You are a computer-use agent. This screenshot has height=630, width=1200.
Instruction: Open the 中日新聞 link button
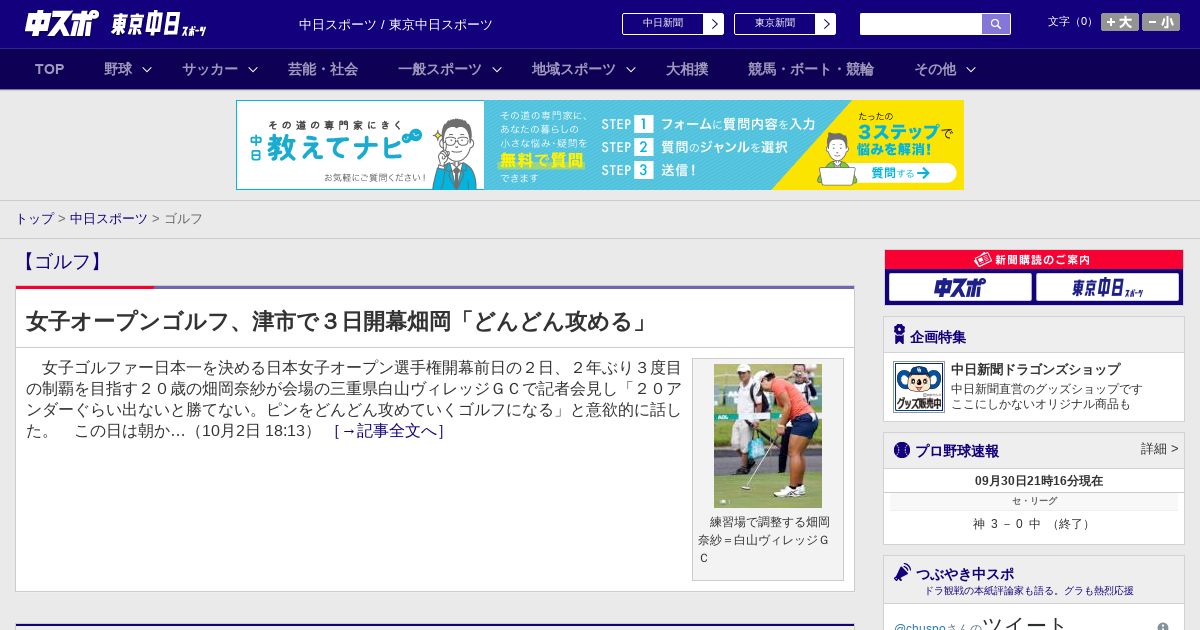click(x=663, y=24)
